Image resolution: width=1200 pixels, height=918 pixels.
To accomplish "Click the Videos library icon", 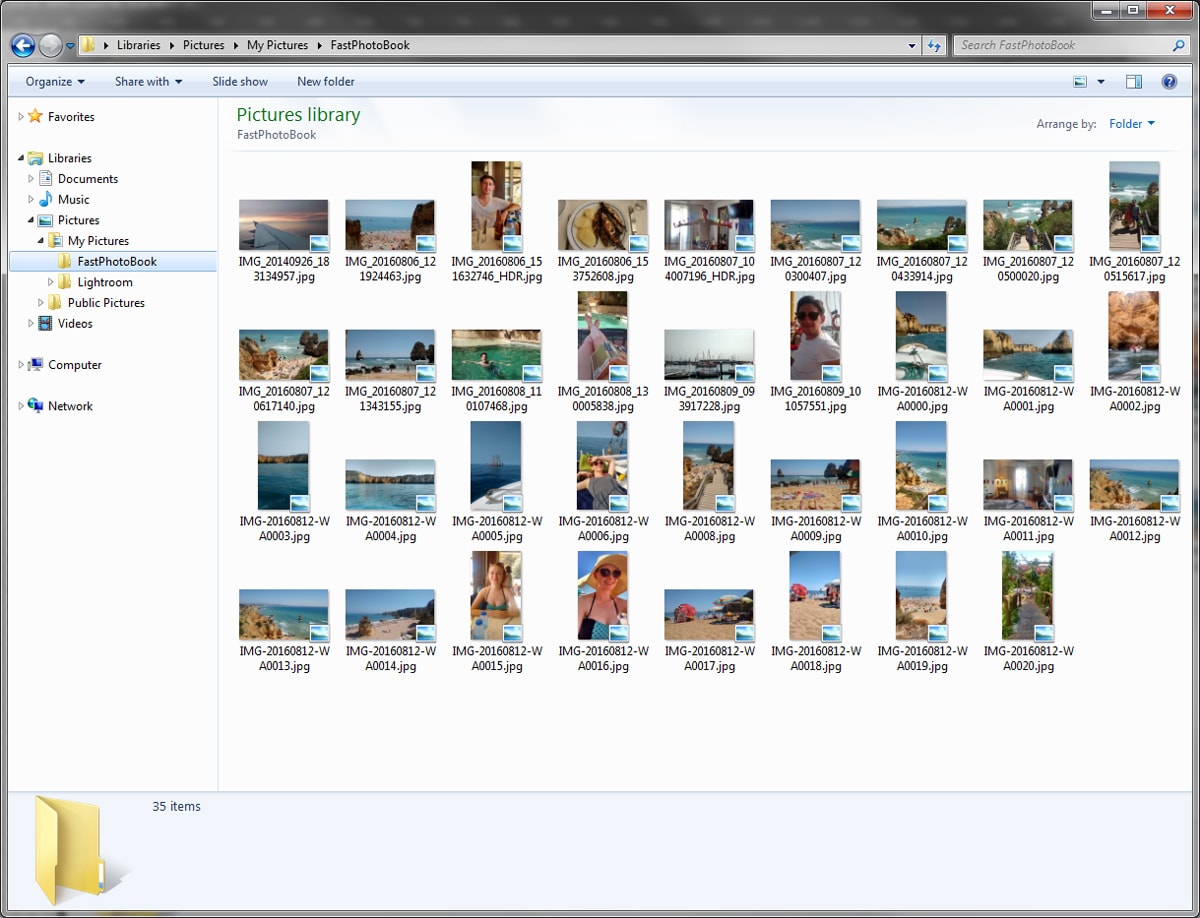I will (x=45, y=324).
